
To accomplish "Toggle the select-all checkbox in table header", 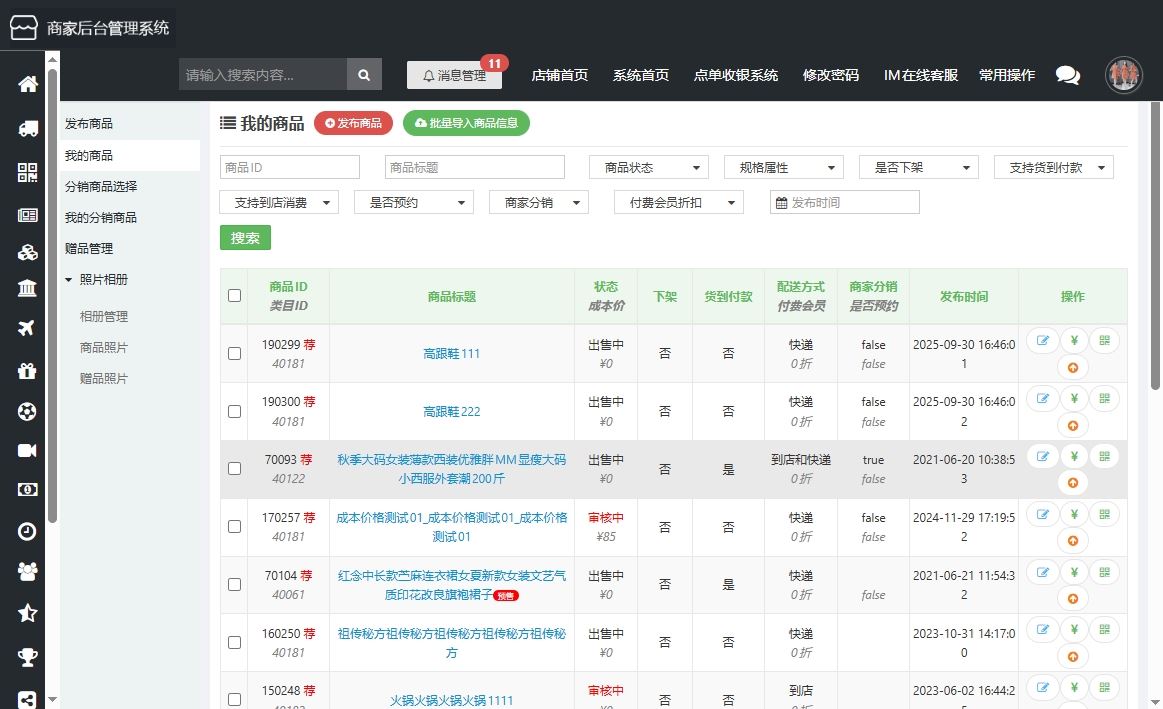I will (234, 296).
